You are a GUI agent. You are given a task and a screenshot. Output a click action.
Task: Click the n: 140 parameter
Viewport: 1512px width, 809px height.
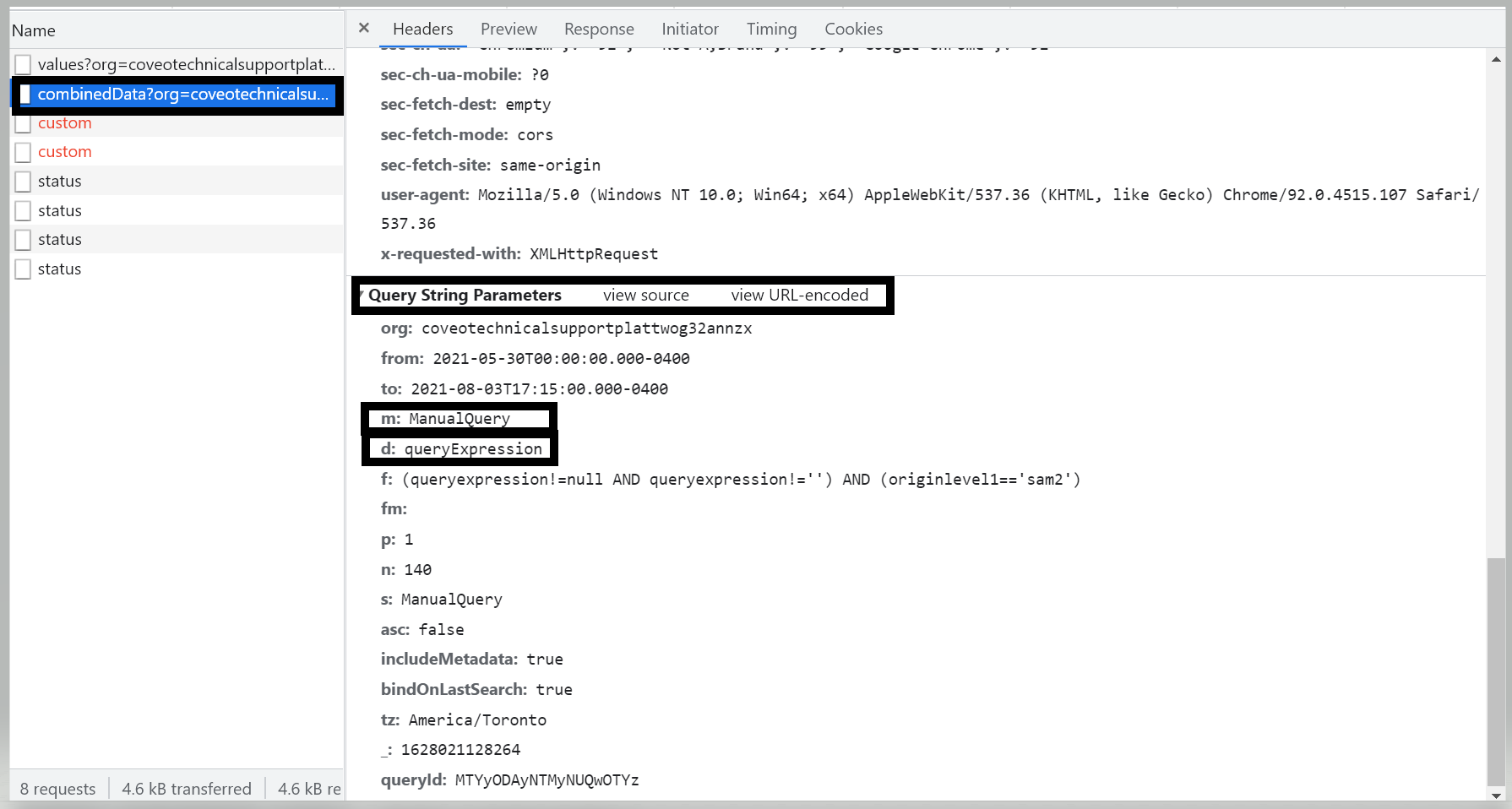(406, 570)
